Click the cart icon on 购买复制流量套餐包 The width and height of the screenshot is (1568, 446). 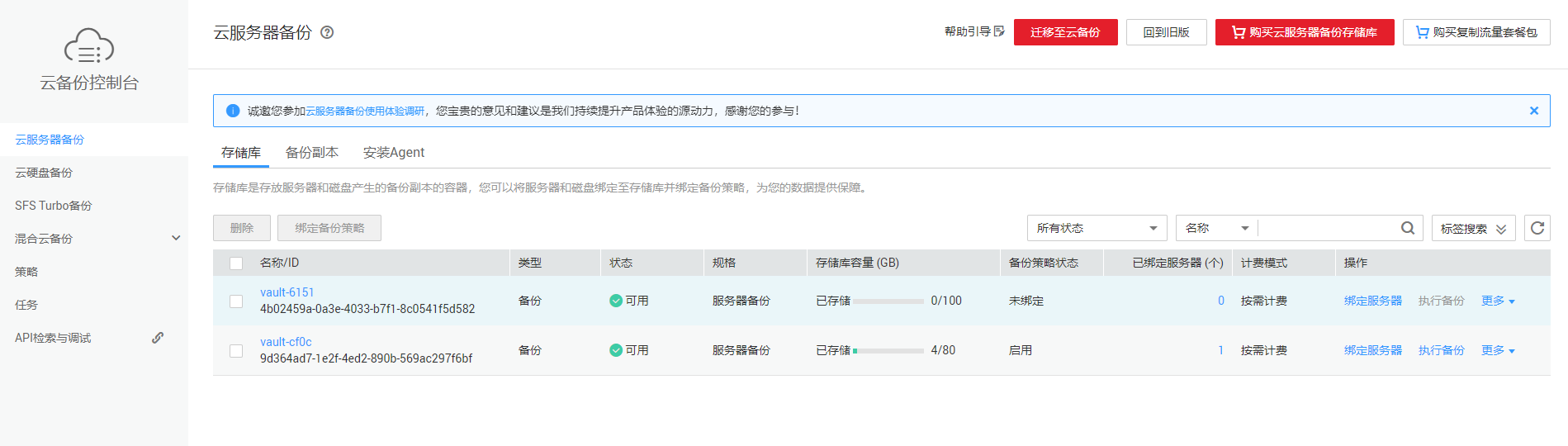1422,32
